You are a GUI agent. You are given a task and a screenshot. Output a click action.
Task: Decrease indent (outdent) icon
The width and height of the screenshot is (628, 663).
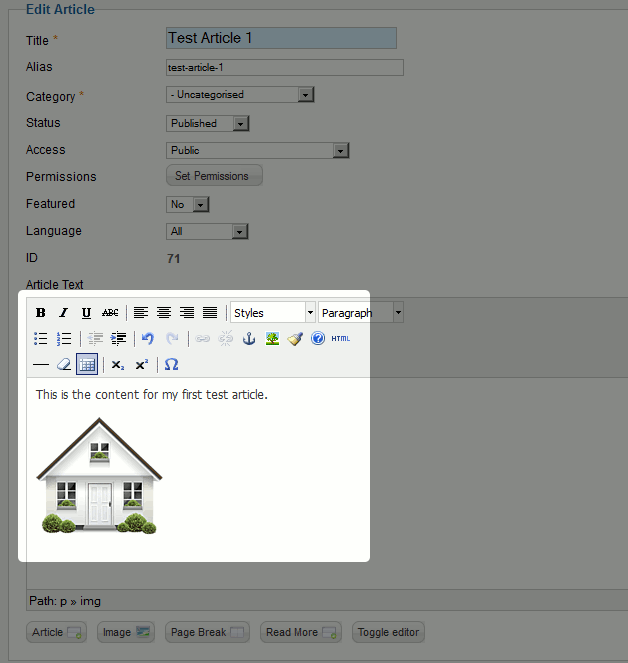point(95,339)
